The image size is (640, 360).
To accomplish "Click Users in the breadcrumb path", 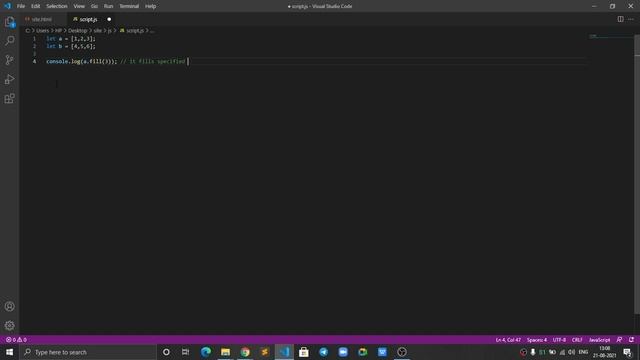I will pos(42,31).
